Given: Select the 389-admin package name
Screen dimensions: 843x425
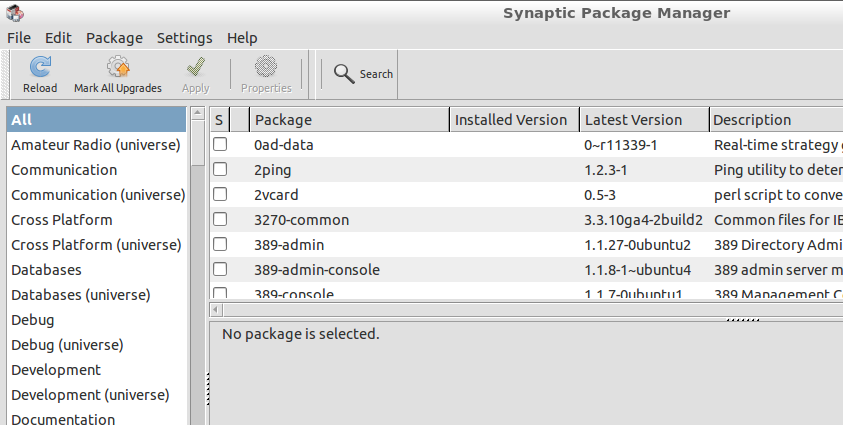Looking at the screenshot, I should point(289,245).
